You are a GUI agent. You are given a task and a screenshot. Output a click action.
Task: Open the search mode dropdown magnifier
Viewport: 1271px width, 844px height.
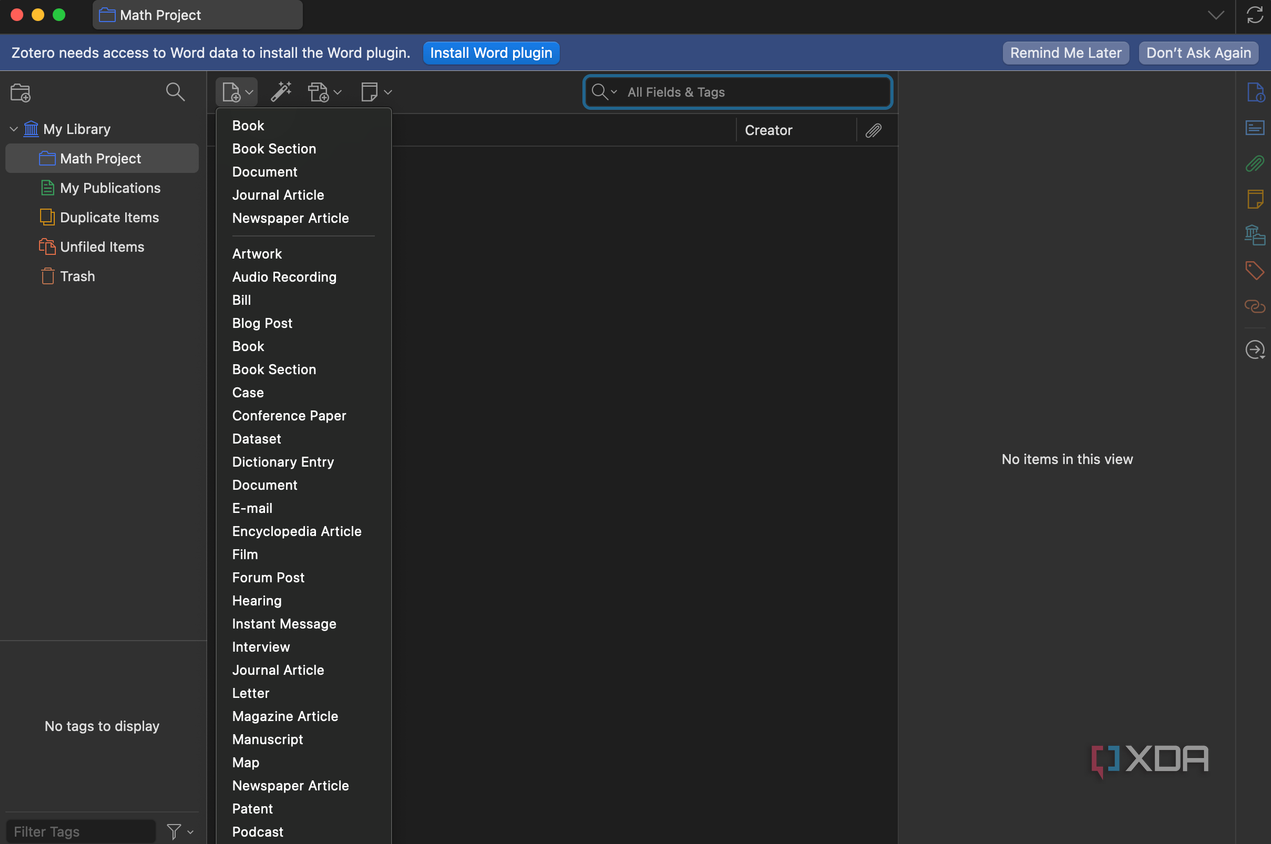pyautogui.click(x=604, y=92)
